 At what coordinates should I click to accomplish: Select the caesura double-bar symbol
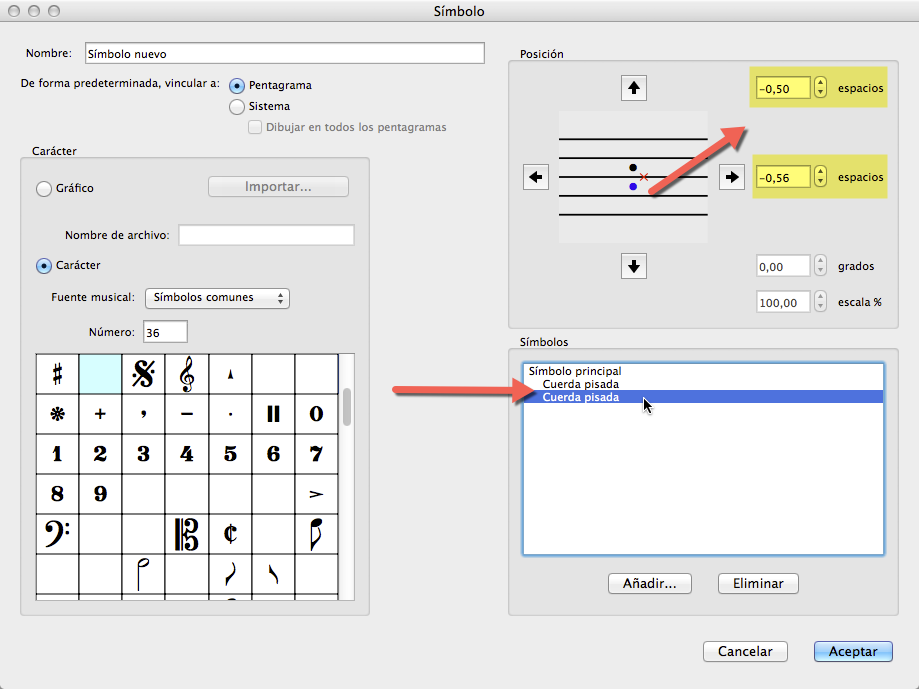click(273, 414)
